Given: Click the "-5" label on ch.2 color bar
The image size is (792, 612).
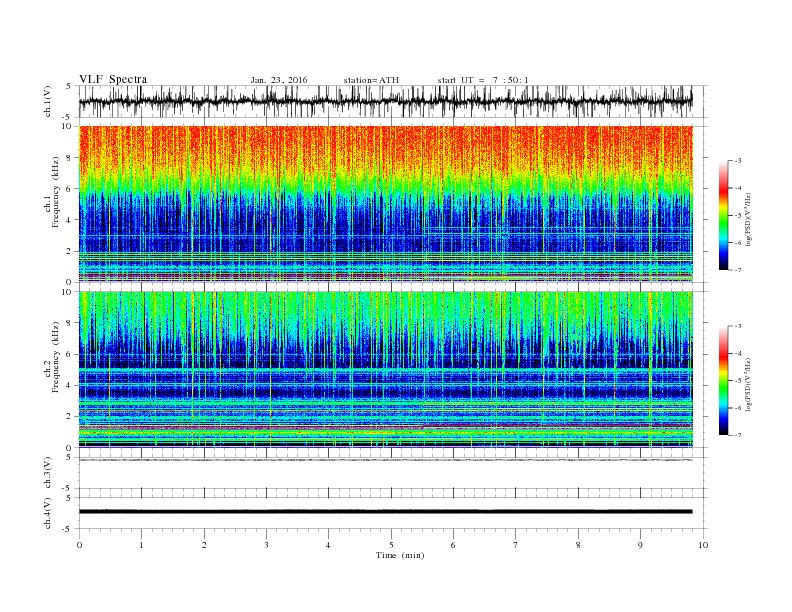Looking at the screenshot, I should (738, 381).
